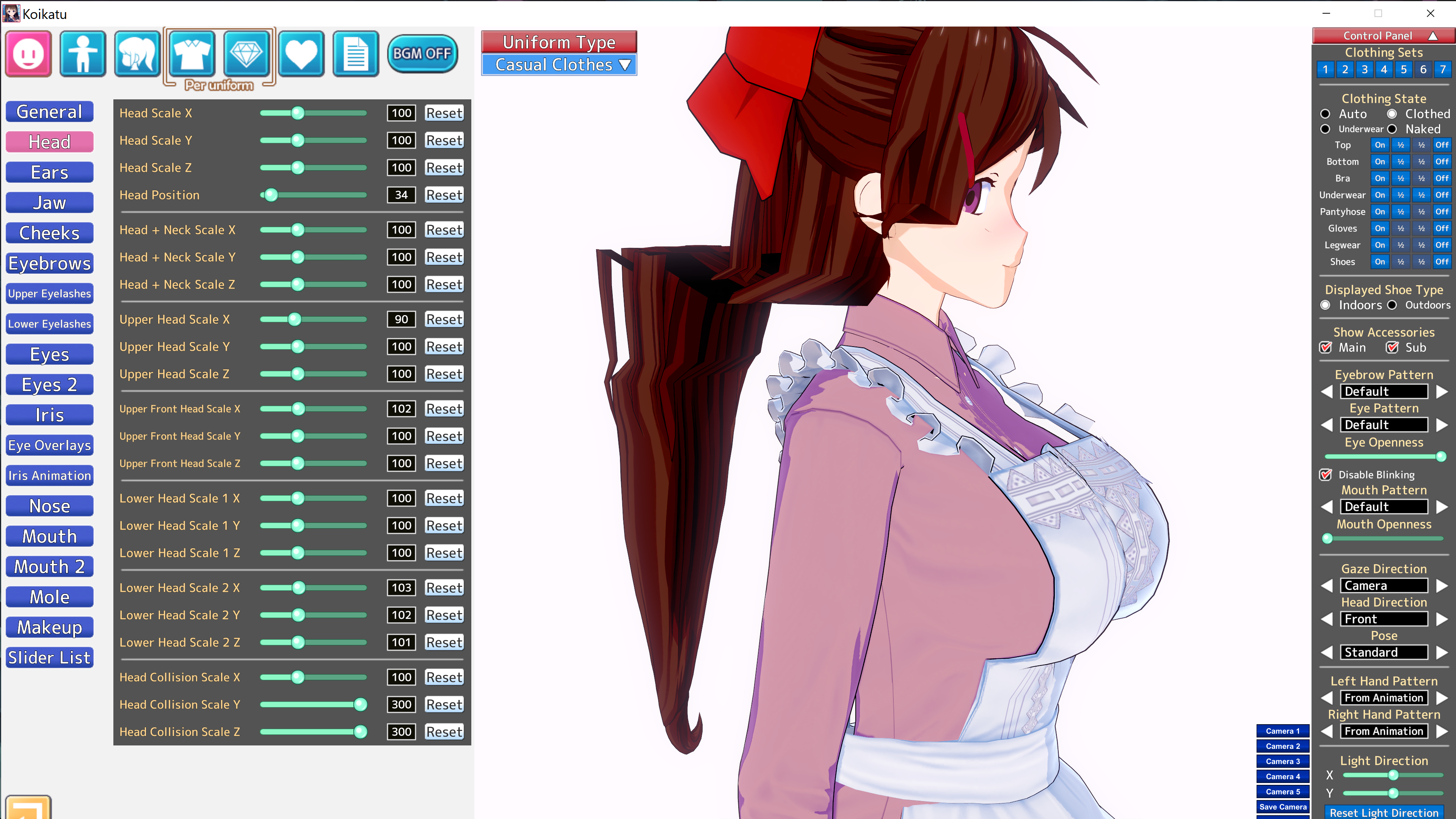Image resolution: width=1456 pixels, height=819 pixels.
Task: Open the Slider List tab
Action: 50,657
